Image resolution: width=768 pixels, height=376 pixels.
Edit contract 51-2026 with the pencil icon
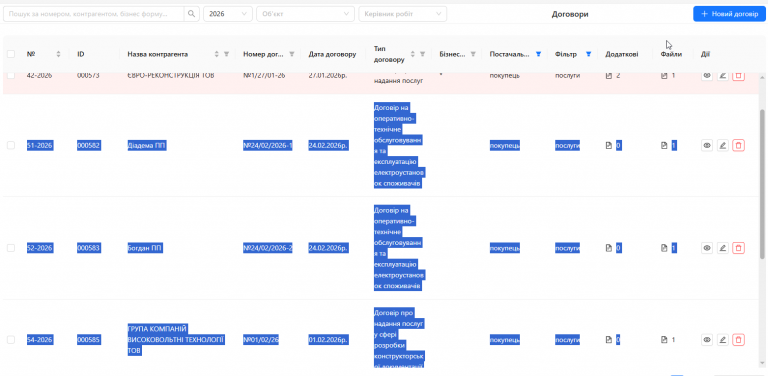tap(722, 145)
